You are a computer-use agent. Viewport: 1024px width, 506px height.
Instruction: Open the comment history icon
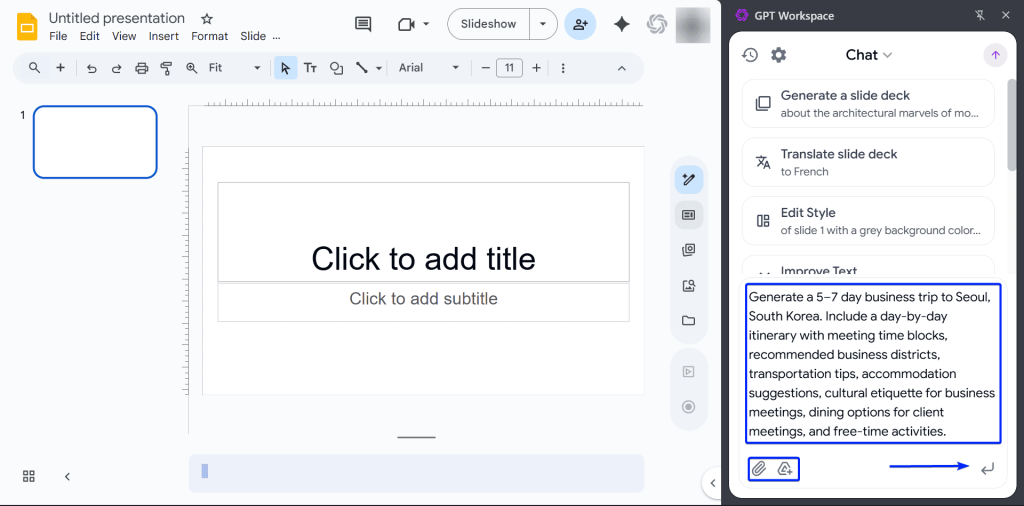[x=363, y=24]
